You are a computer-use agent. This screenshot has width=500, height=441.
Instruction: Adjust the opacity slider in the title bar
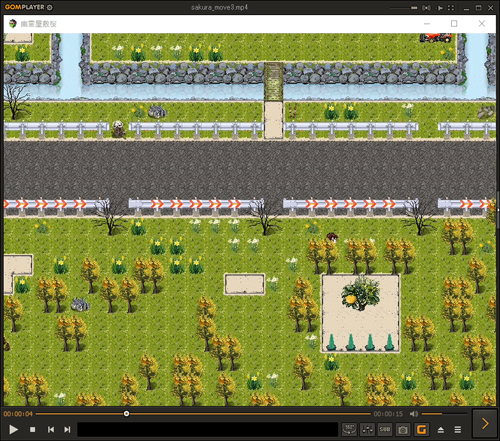tap(404, 8)
